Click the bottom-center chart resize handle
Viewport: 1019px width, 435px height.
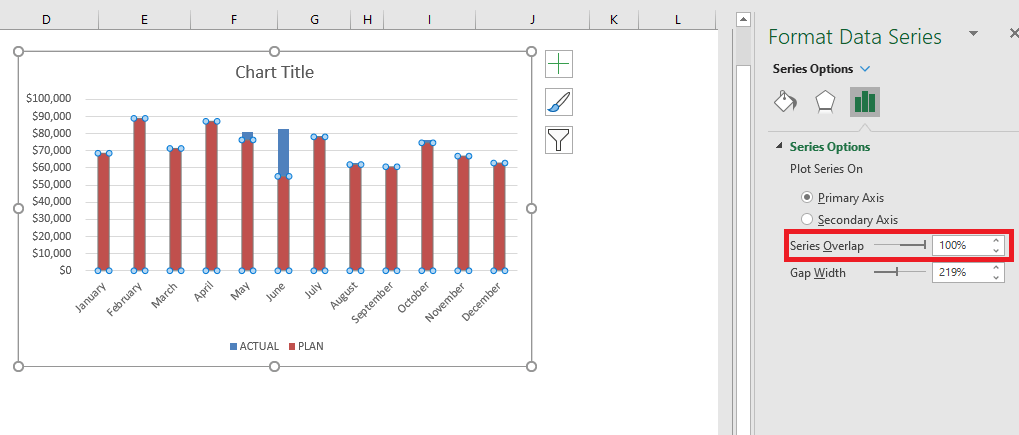pos(274,367)
